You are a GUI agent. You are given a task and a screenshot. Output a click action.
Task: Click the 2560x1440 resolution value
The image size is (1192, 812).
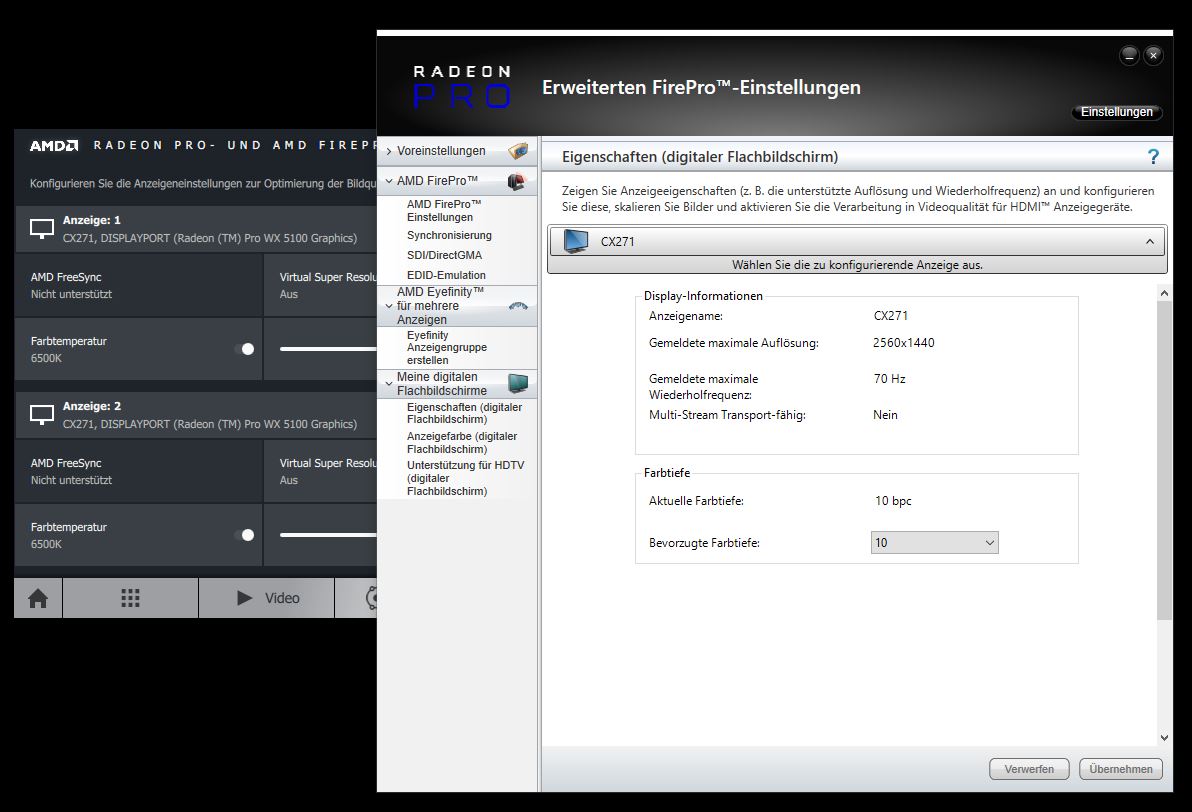[x=904, y=343]
